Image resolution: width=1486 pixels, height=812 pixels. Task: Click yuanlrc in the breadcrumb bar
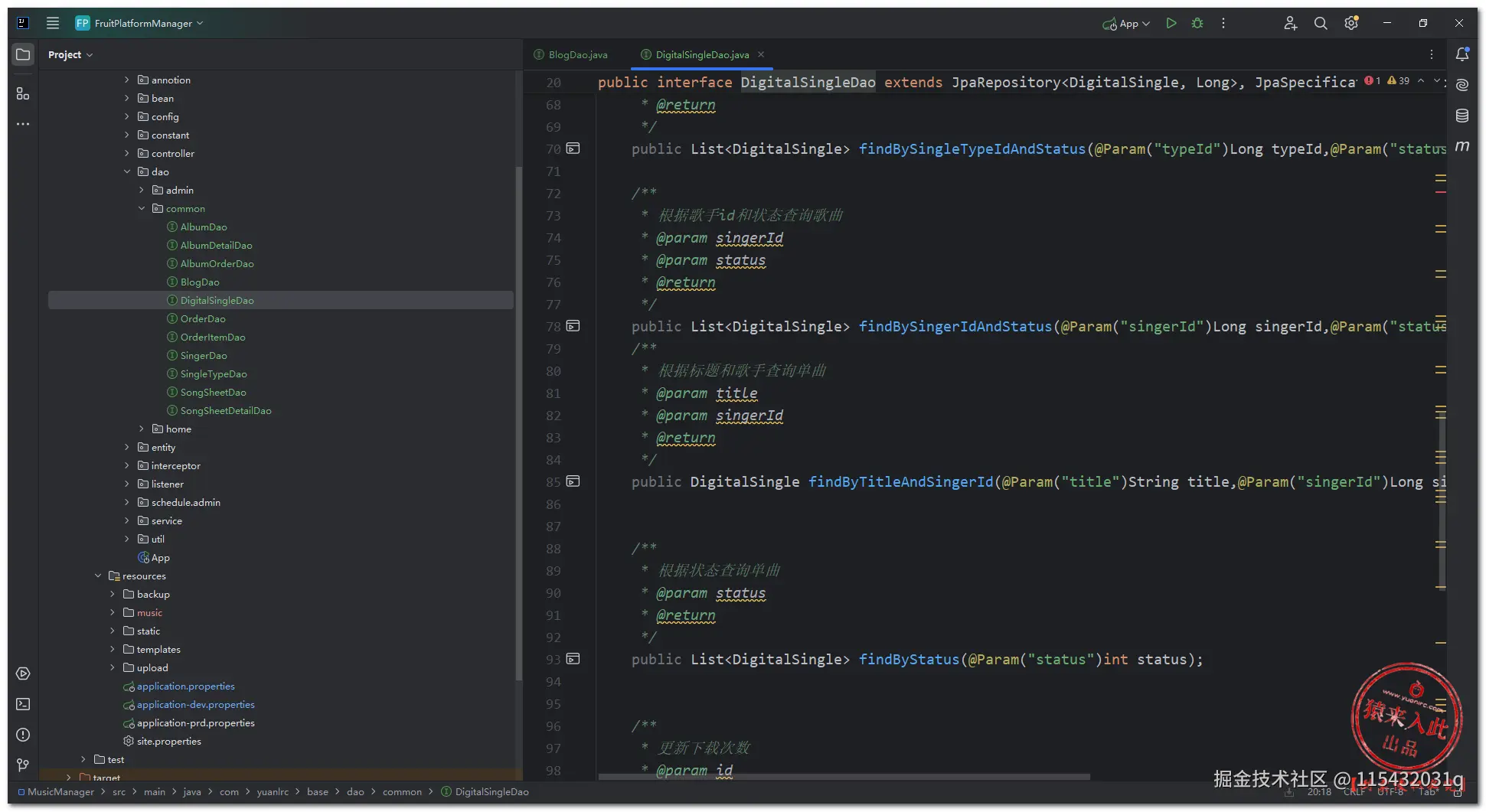273,791
